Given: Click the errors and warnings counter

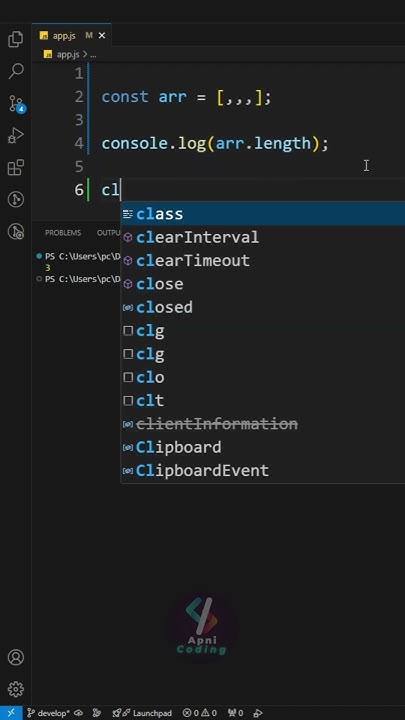Looking at the screenshot, I should pyautogui.click(x=200, y=713).
